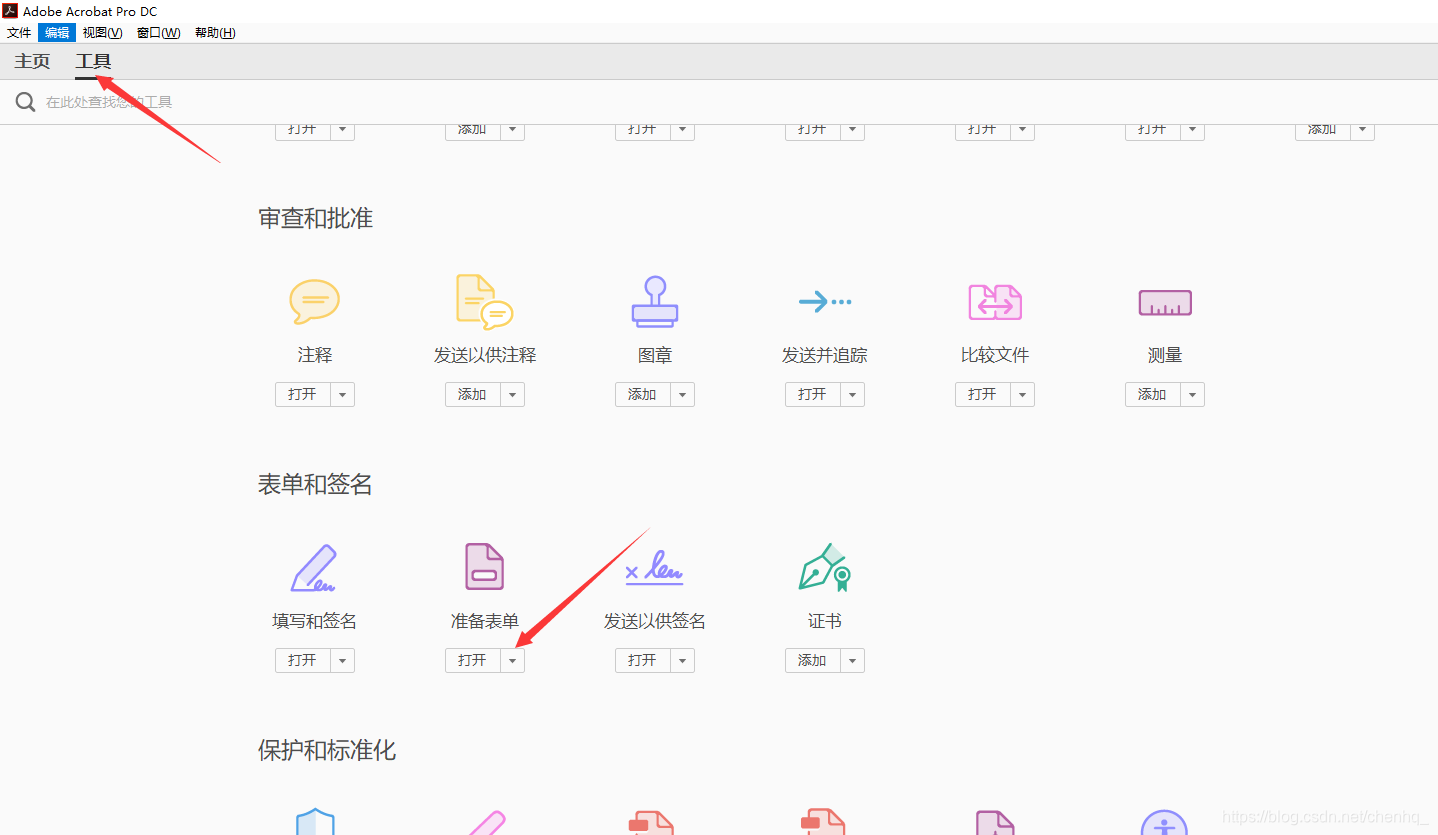Select the 发送以供签名 signature icon

(x=654, y=567)
